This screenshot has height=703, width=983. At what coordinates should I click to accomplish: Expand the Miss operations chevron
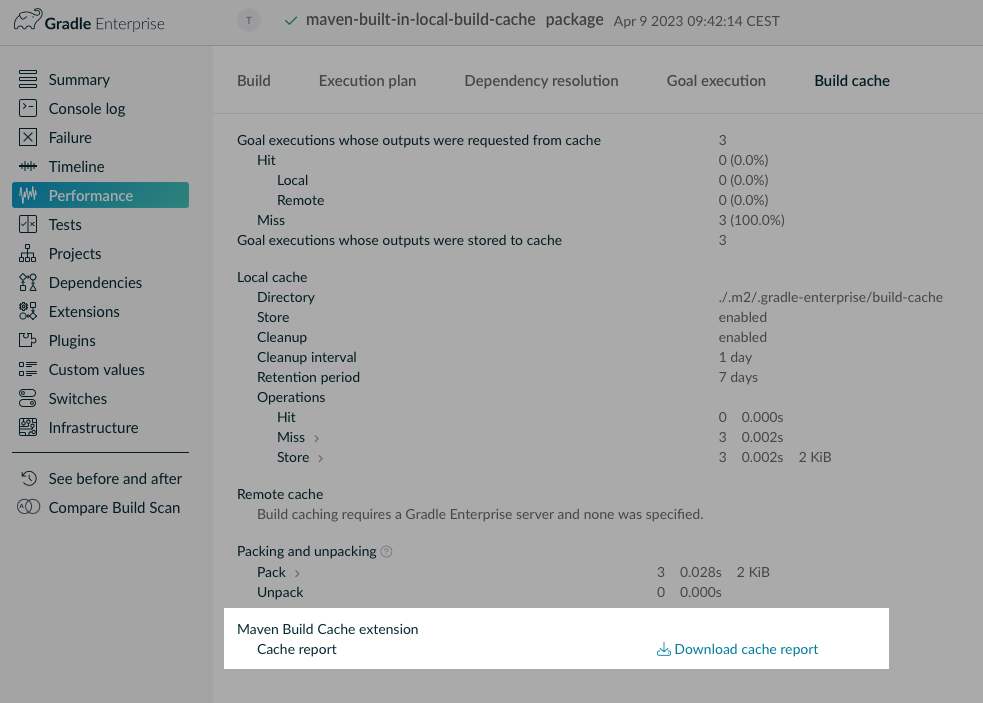317,438
